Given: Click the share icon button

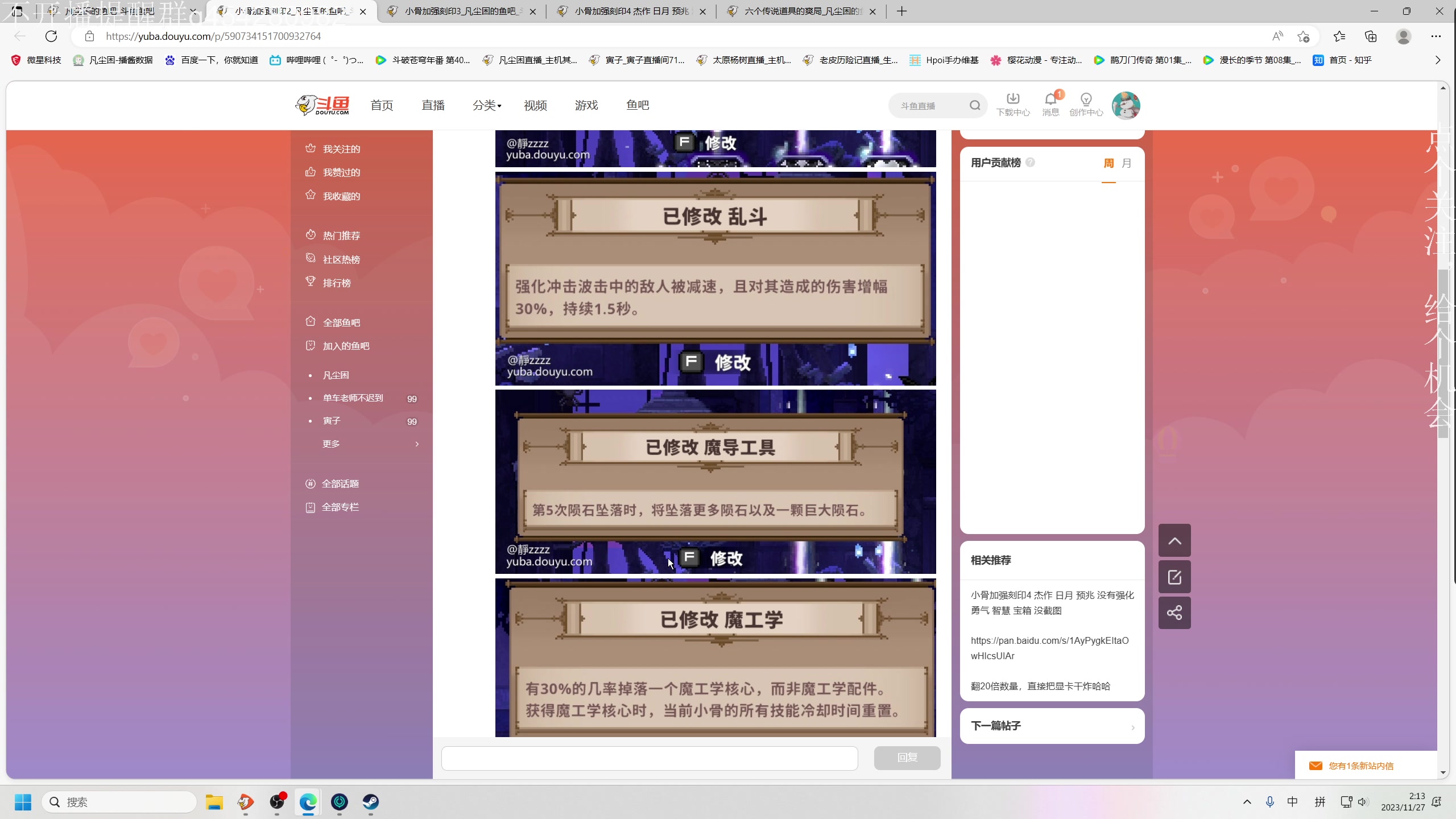Looking at the screenshot, I should (x=1174, y=613).
